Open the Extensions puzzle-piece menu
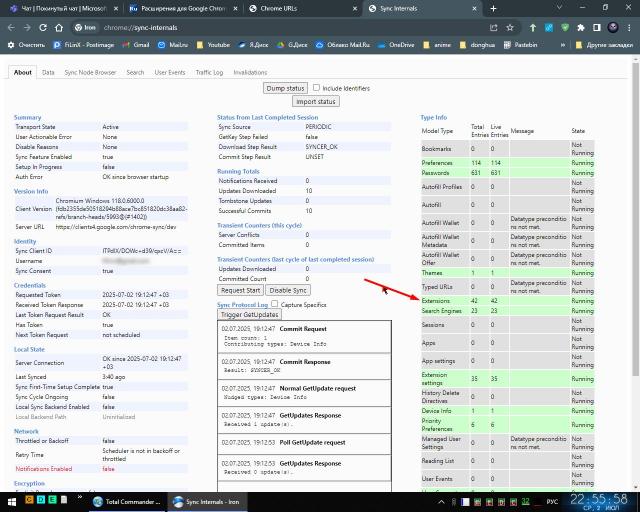Image resolution: width=640 pixels, height=512 pixels. coord(581,28)
